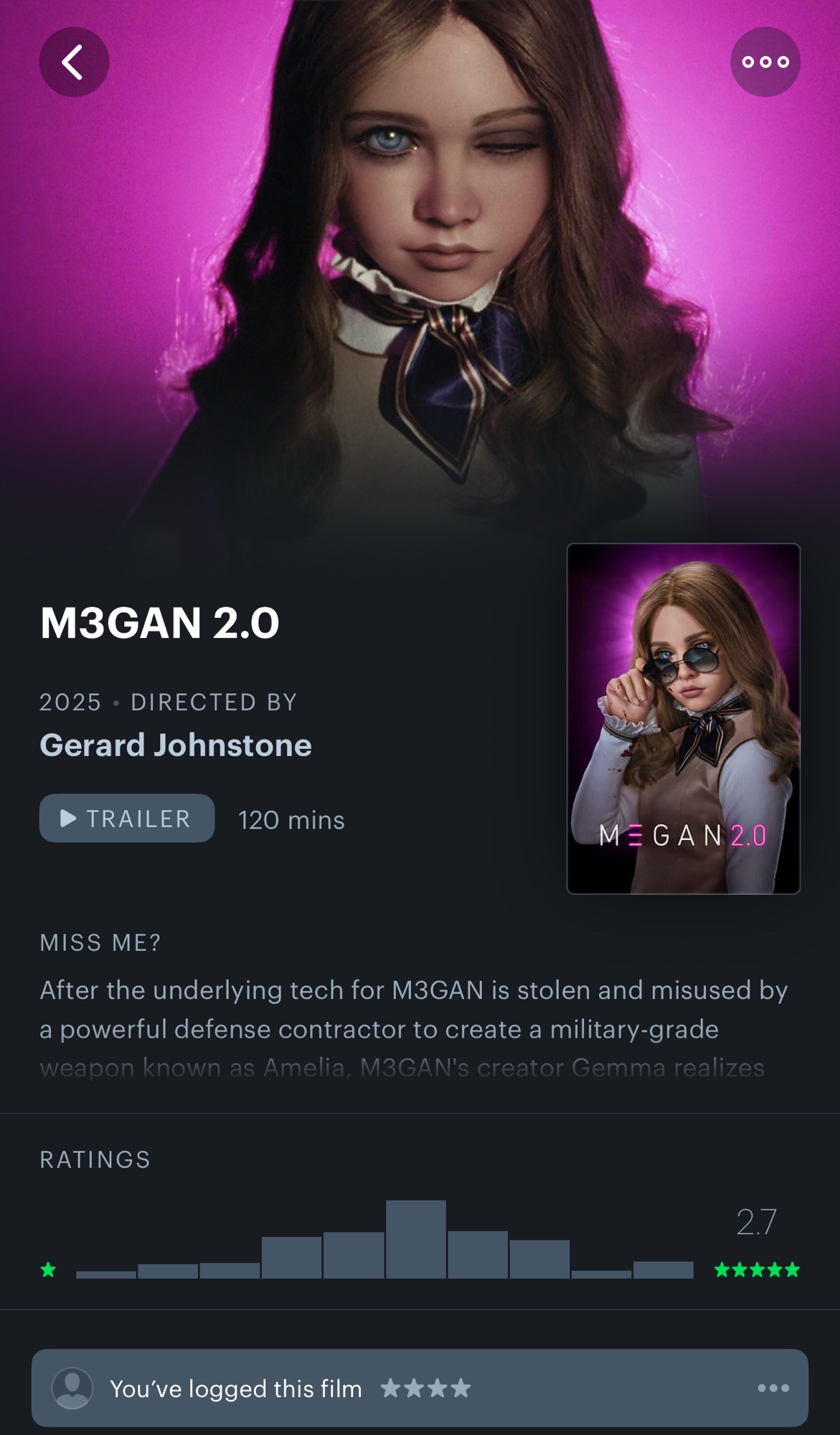Open the RATINGS section header
This screenshot has width=840, height=1435.
coord(95,1159)
